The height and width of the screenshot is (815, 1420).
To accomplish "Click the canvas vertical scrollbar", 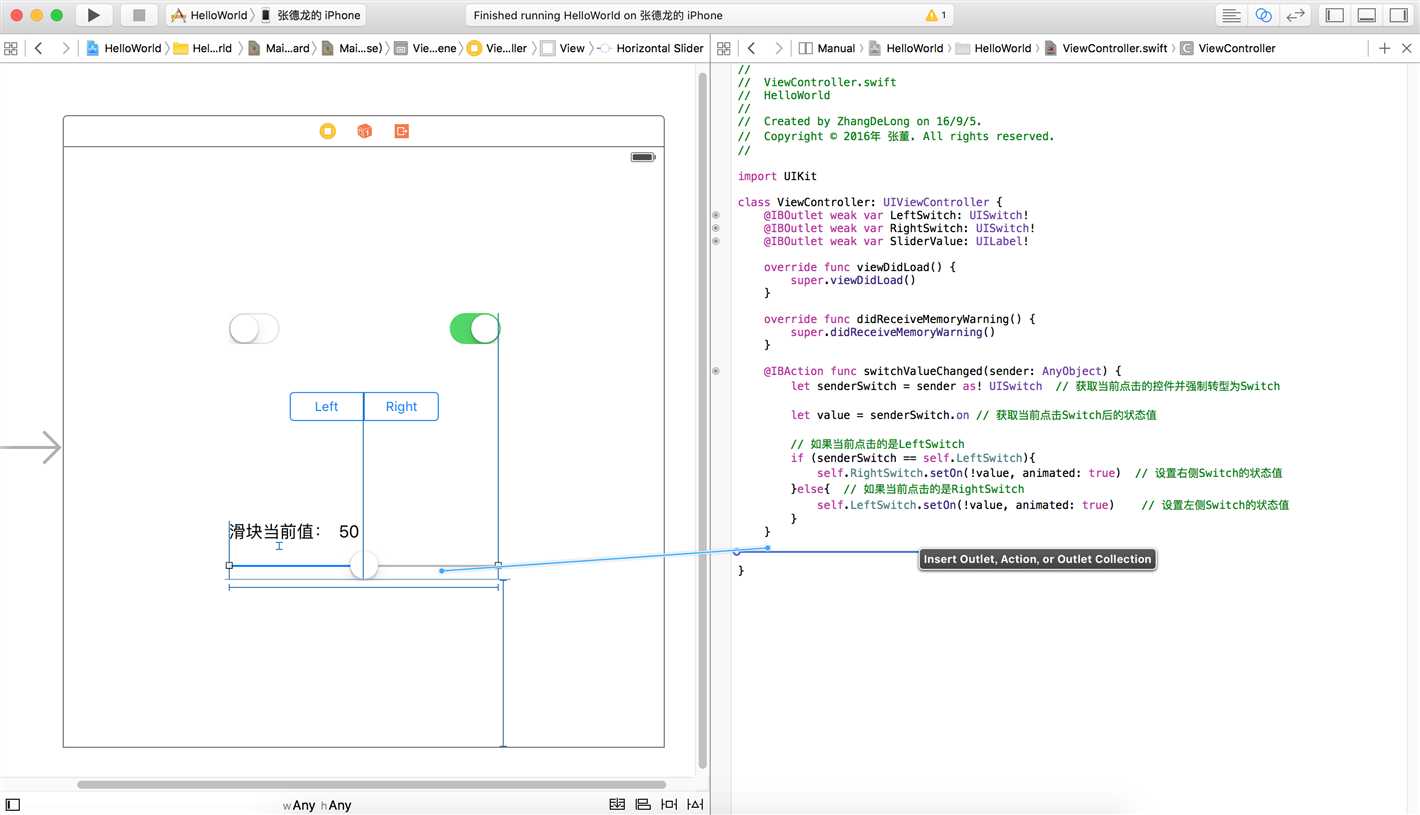I will pyautogui.click(x=703, y=420).
